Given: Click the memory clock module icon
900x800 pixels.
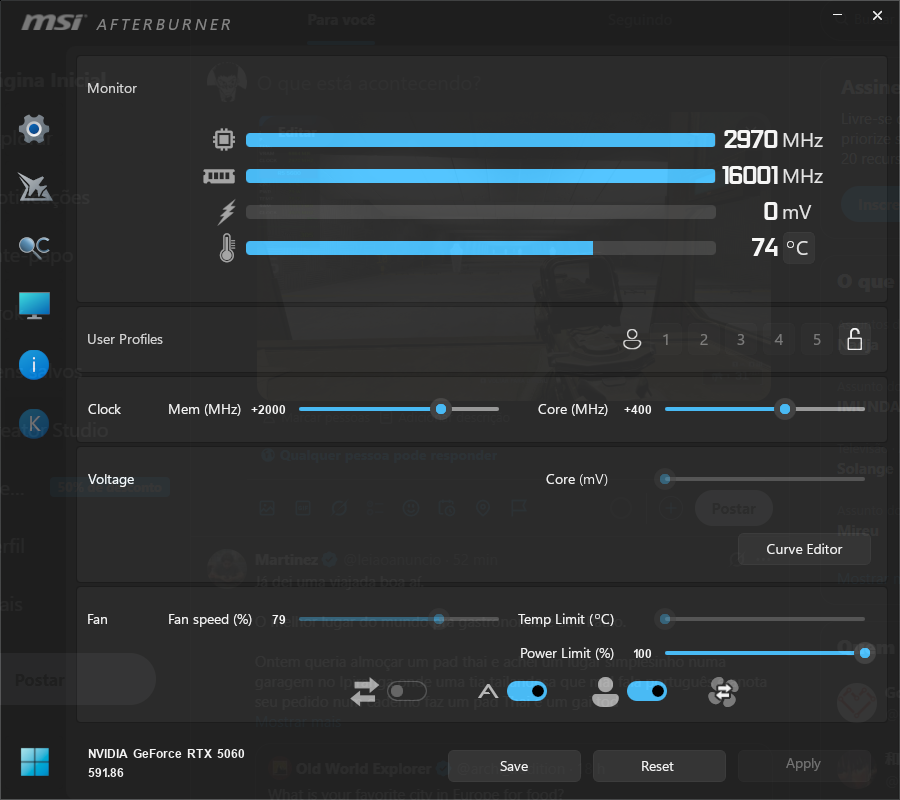Looking at the screenshot, I should [219, 176].
